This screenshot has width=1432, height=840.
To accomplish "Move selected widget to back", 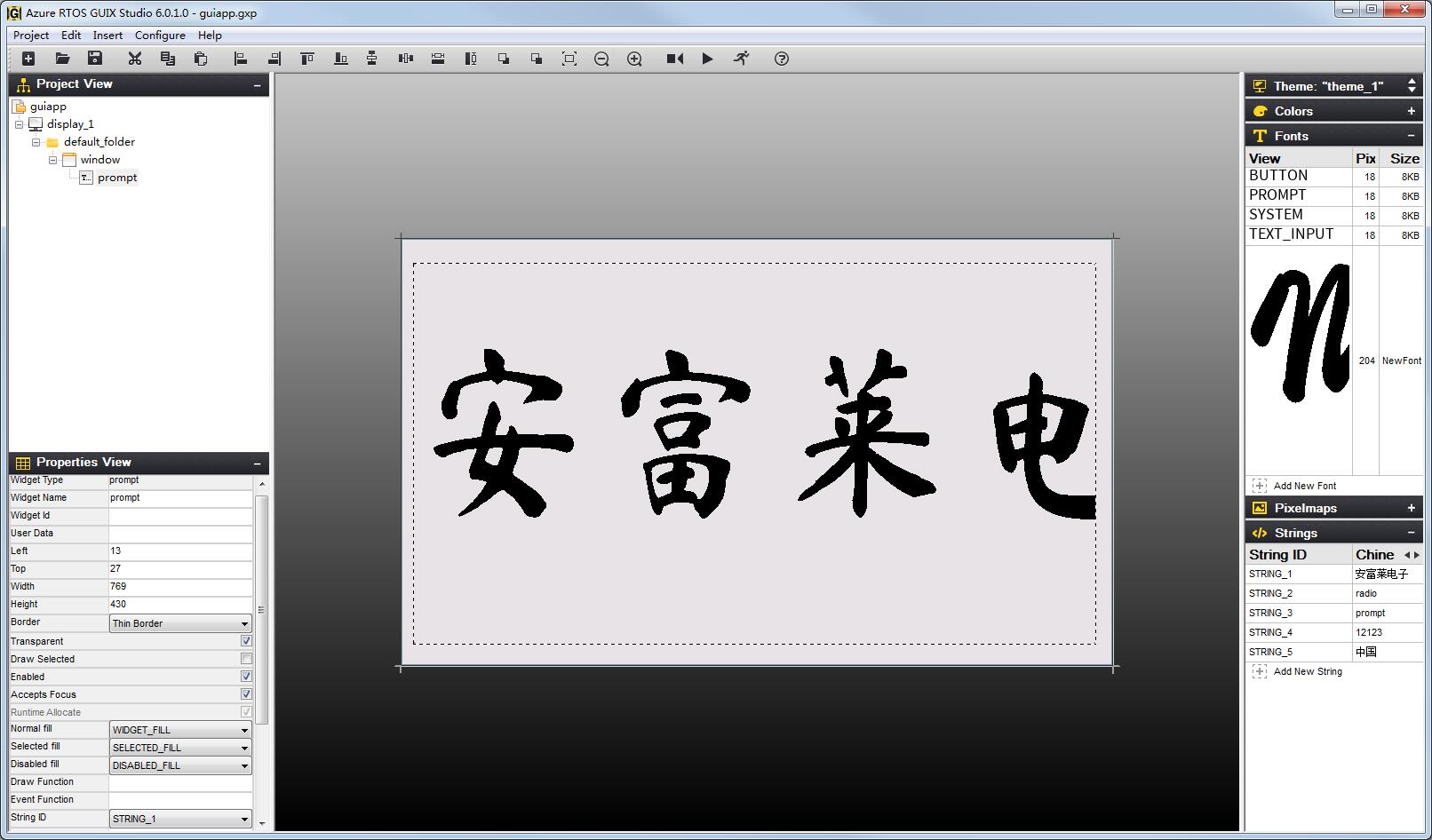I will (x=537, y=59).
